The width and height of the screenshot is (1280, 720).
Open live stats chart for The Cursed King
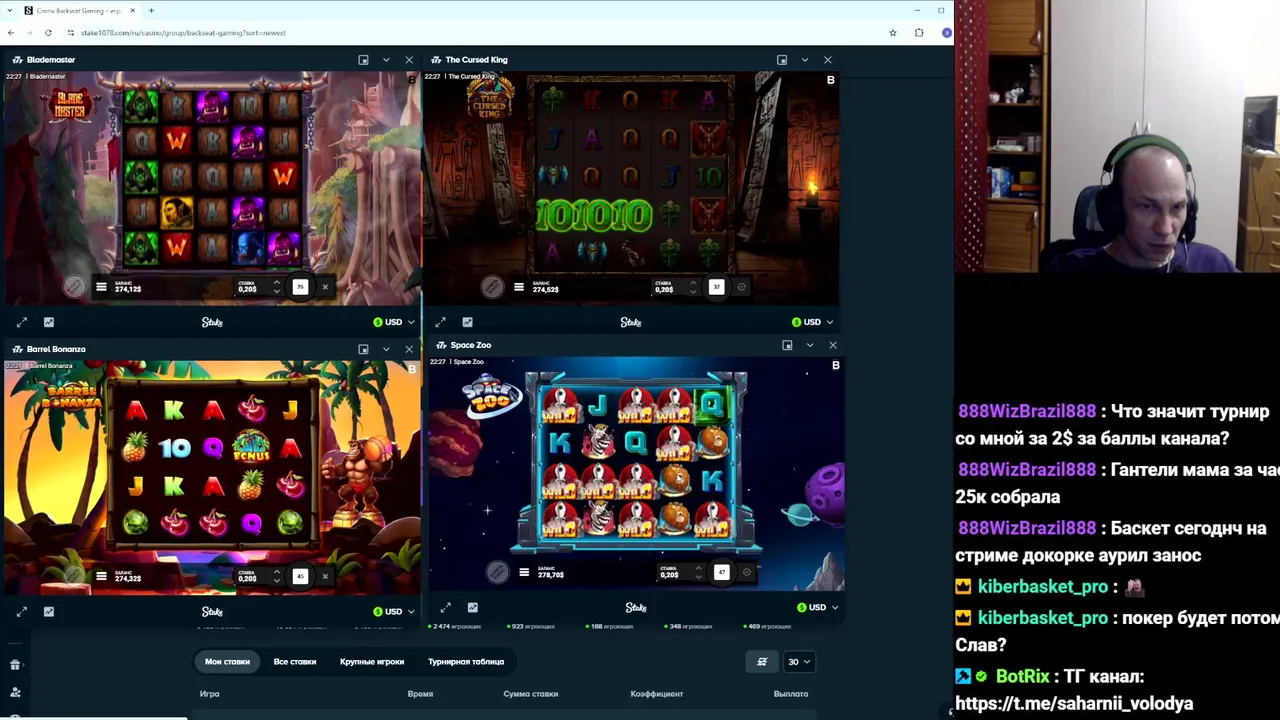467,322
